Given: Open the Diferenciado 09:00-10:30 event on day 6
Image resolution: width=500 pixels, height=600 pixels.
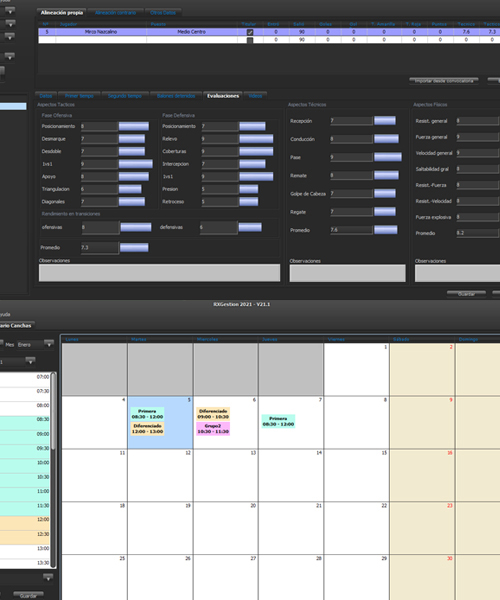Looking at the screenshot, I should [x=213, y=414].
